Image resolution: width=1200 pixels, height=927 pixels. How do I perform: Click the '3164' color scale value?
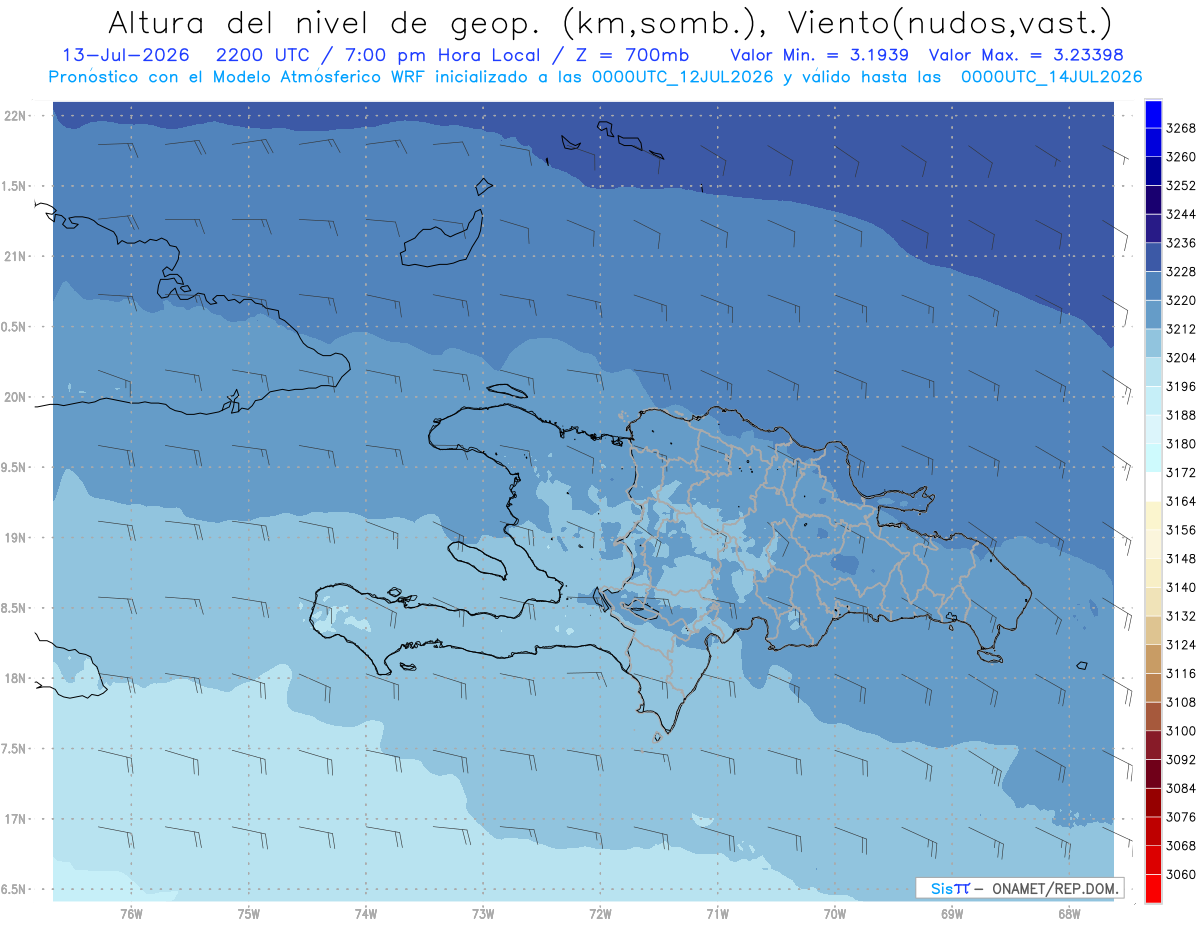click(1181, 501)
